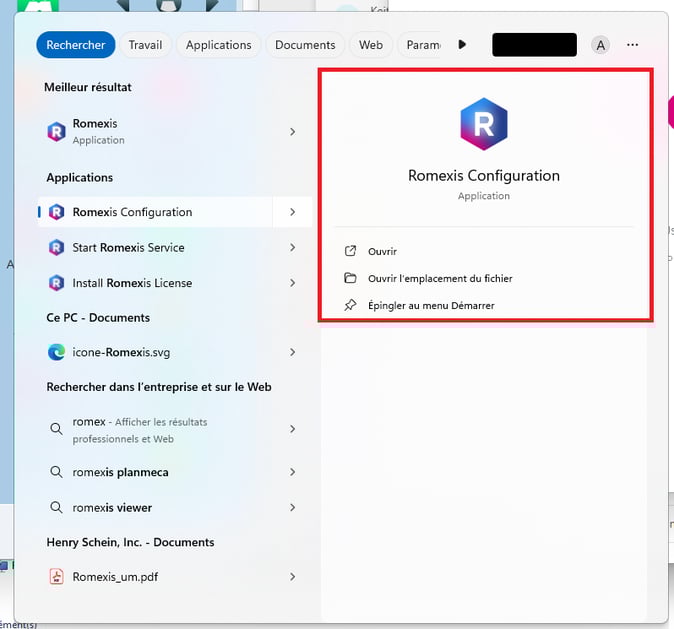This screenshot has height=629, width=674.
Task: Expand the icone-Romexis.svg chevron
Action: [293, 352]
